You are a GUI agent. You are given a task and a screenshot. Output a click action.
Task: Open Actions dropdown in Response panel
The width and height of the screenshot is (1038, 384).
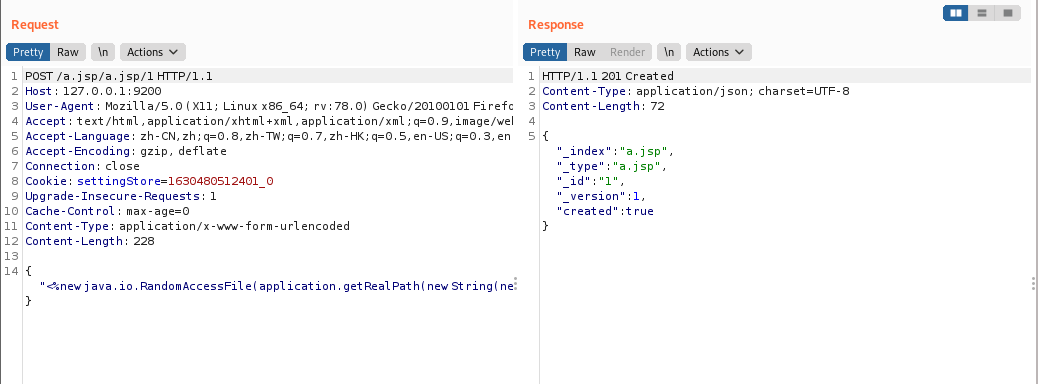(x=719, y=52)
